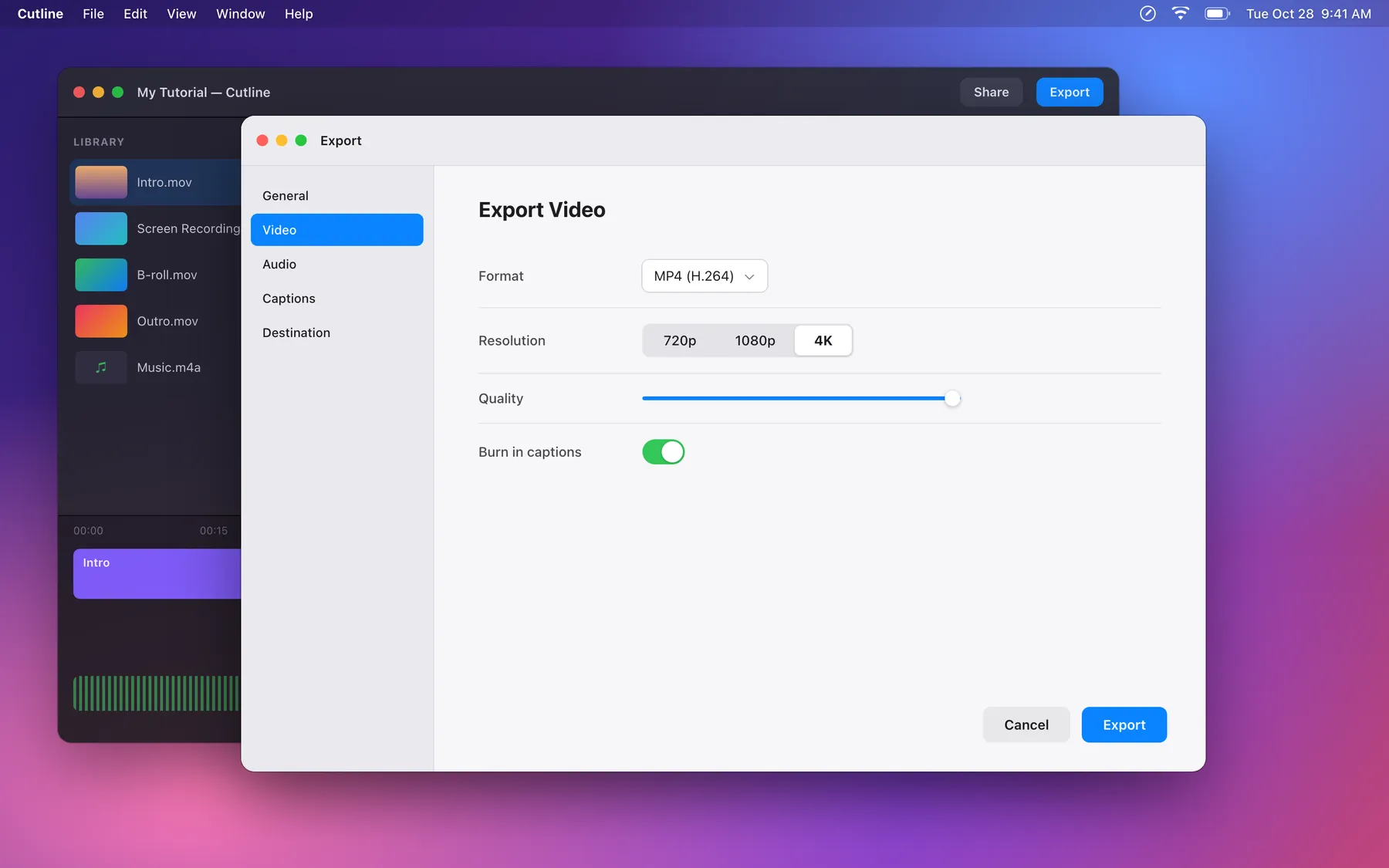Select Outro.mov file name in library

click(x=167, y=321)
